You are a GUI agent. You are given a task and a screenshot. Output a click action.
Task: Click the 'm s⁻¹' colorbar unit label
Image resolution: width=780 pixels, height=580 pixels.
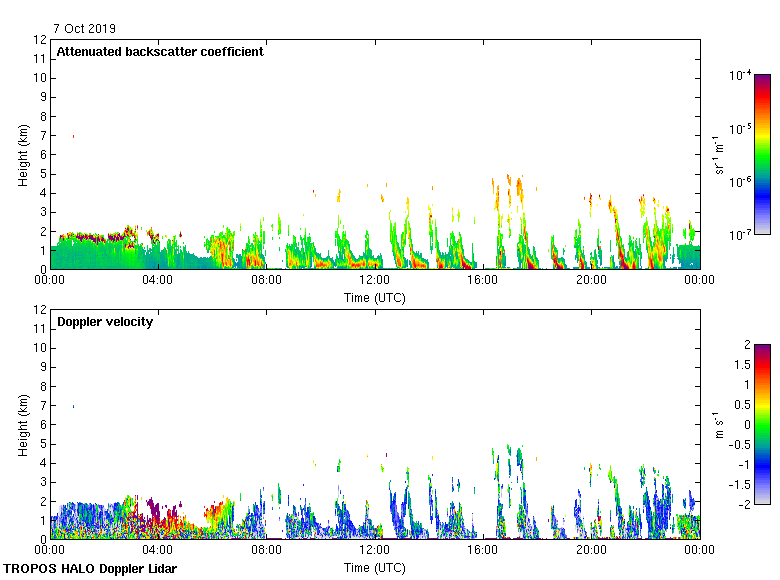pos(720,424)
